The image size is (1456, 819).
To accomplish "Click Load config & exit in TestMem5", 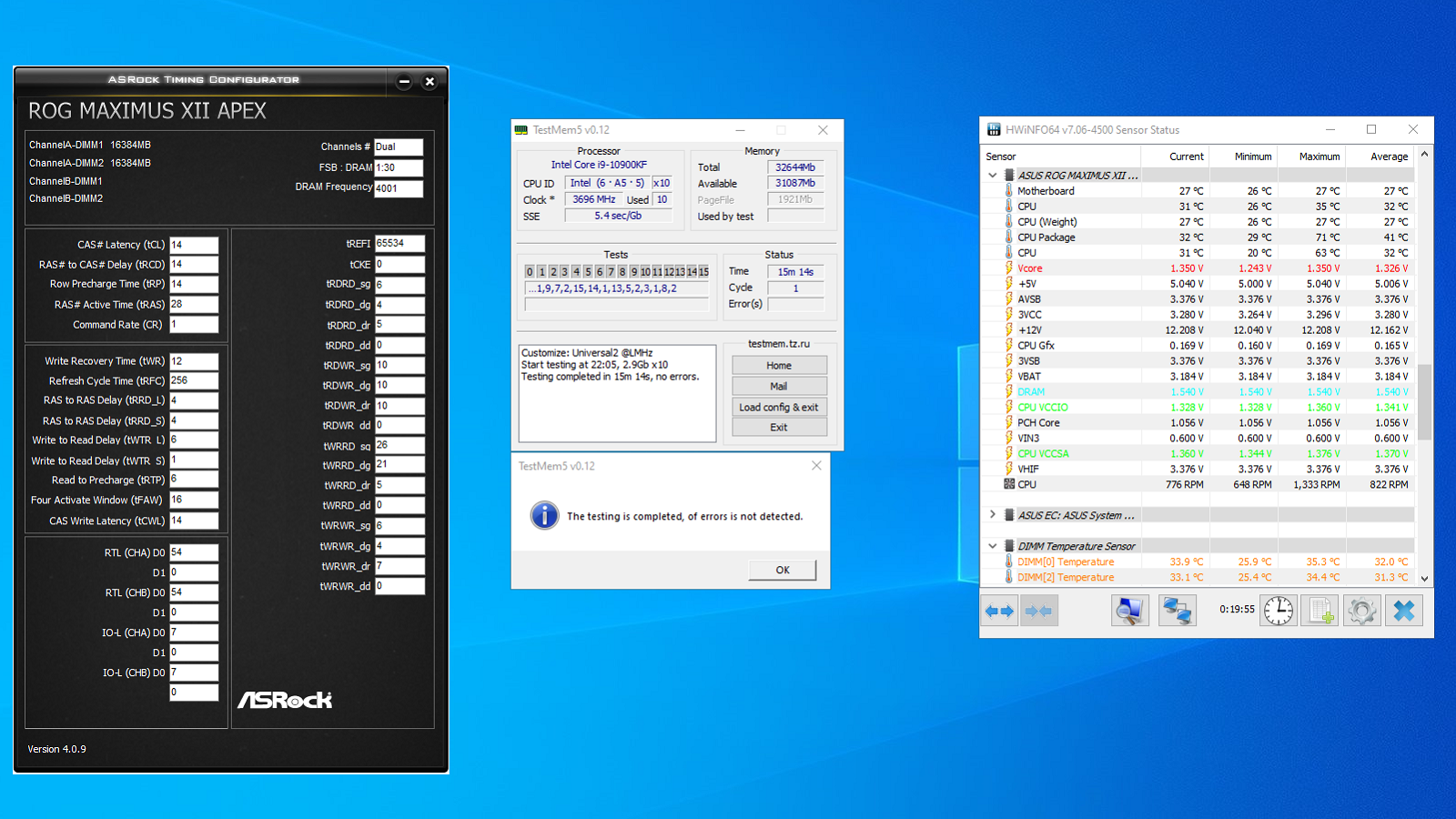I will coord(779,407).
